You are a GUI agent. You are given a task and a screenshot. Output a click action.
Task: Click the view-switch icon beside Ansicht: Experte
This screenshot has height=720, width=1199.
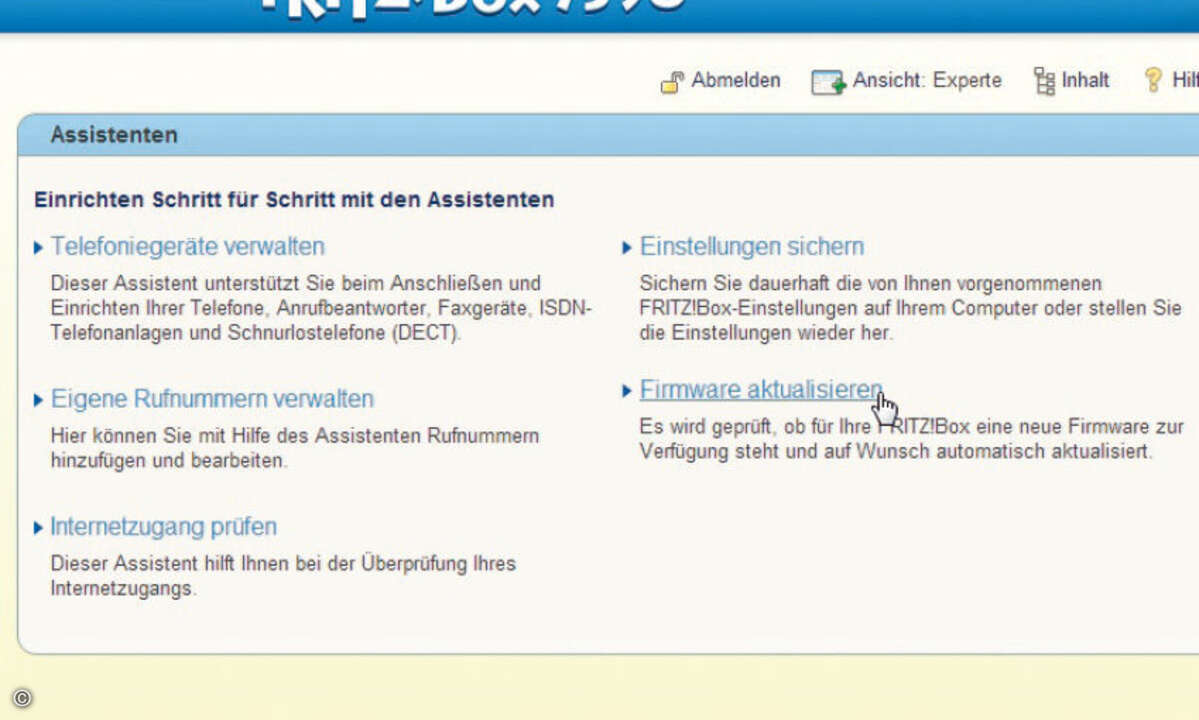pos(827,80)
